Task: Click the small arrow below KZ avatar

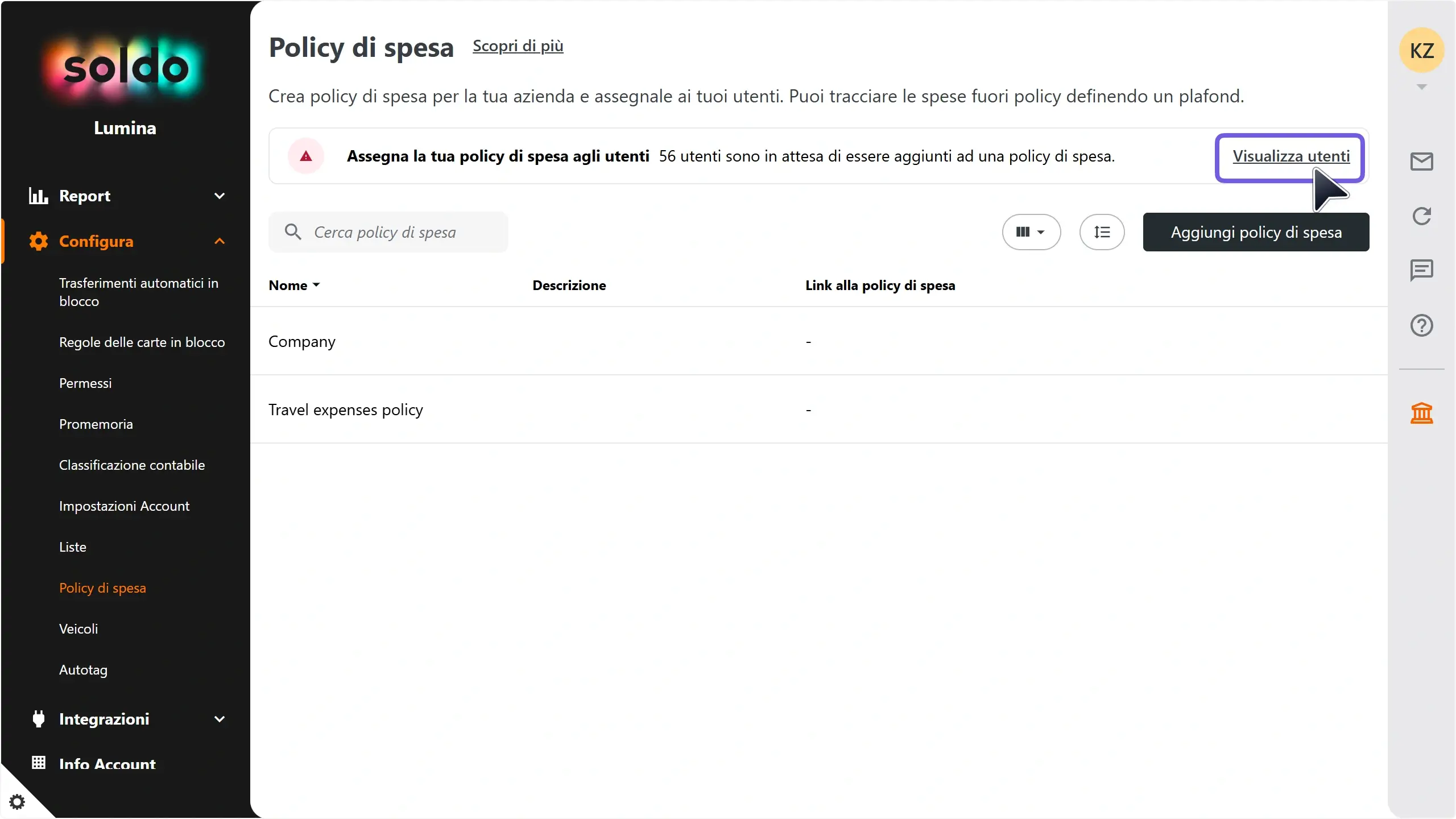Action: [x=1421, y=87]
